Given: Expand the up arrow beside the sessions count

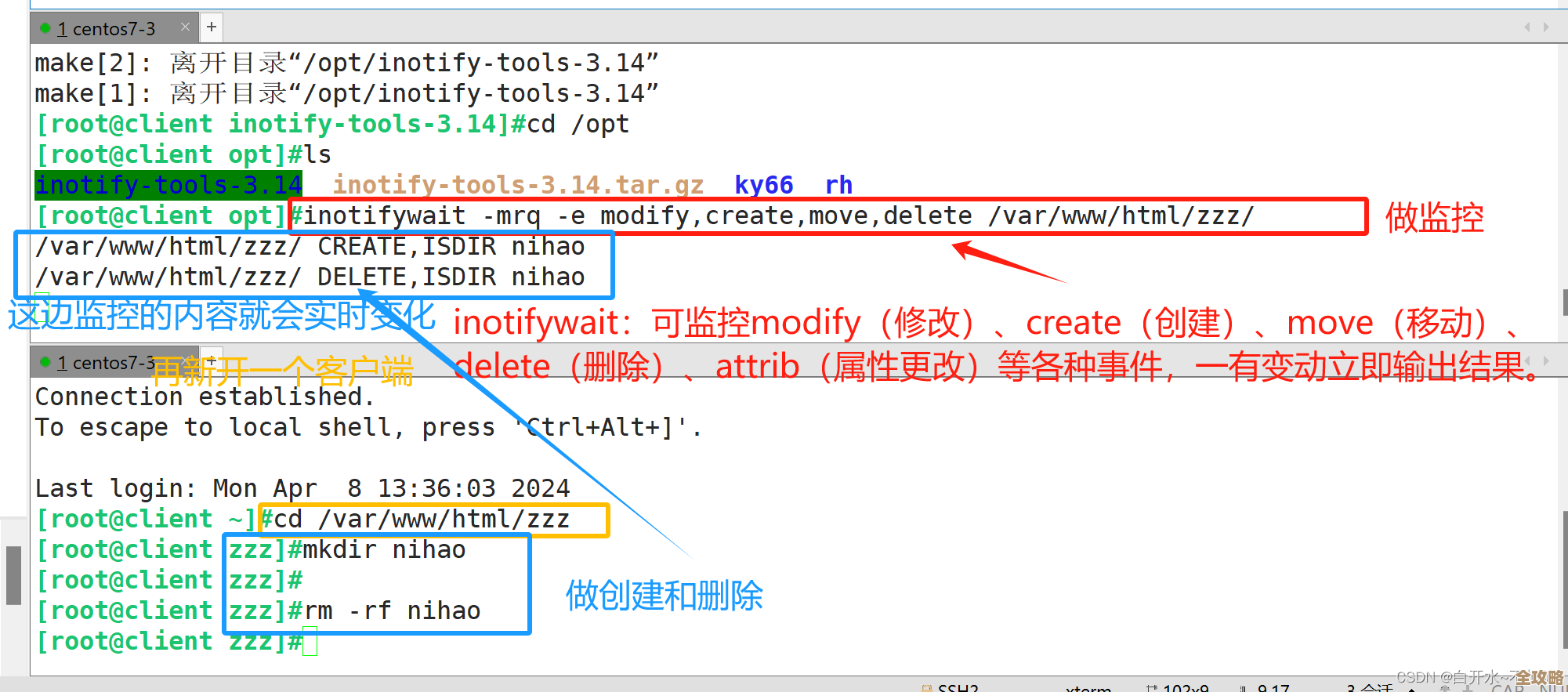Looking at the screenshot, I should (1411, 688).
